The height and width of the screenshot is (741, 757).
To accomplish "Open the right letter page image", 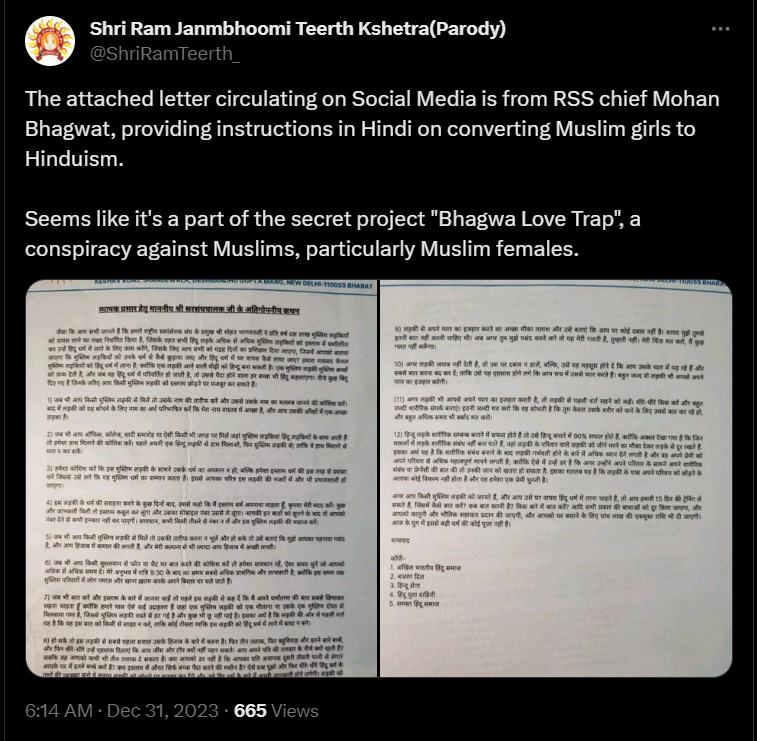I will point(556,478).
